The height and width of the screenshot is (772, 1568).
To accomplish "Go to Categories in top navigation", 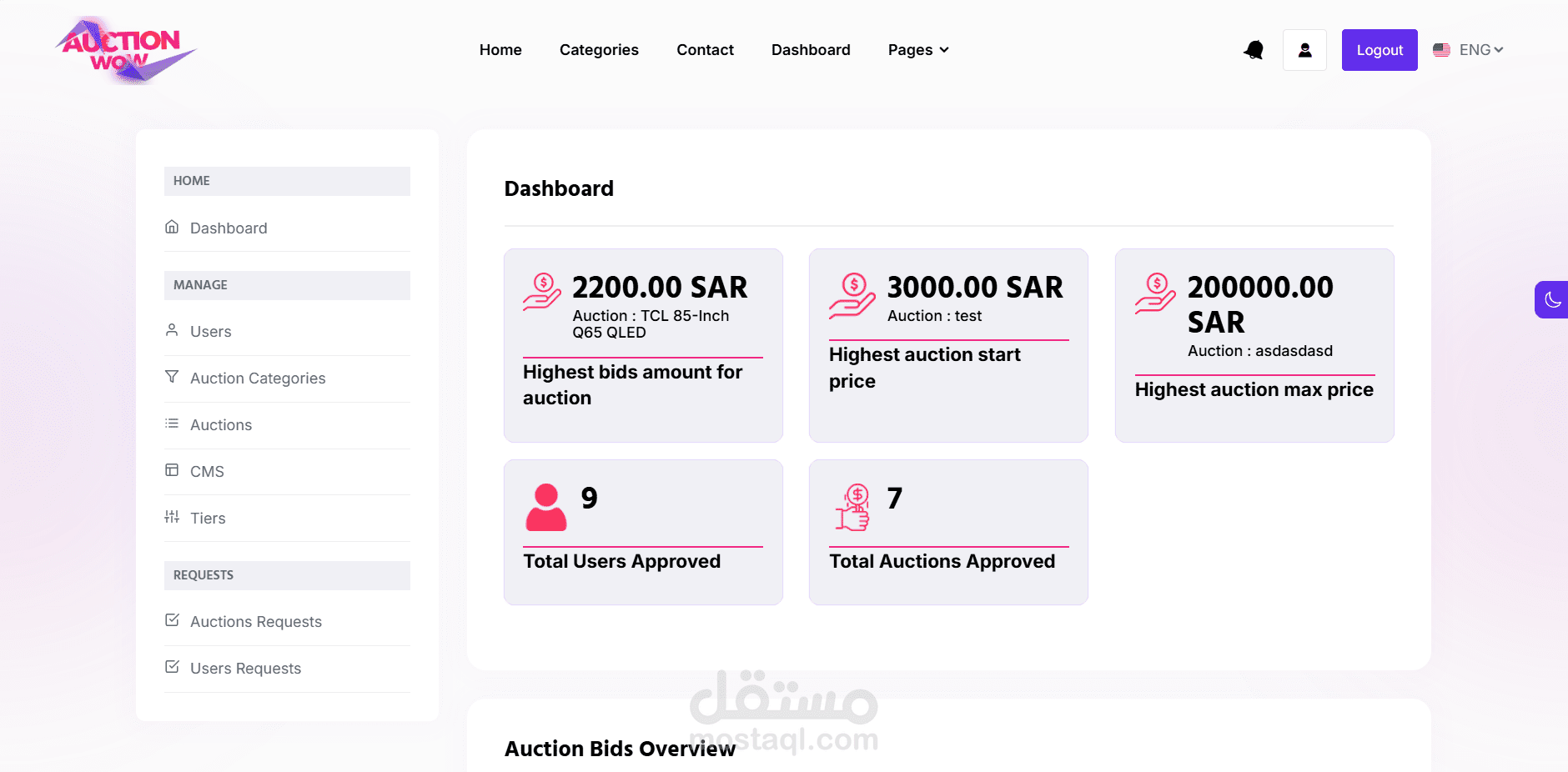I will click(599, 50).
